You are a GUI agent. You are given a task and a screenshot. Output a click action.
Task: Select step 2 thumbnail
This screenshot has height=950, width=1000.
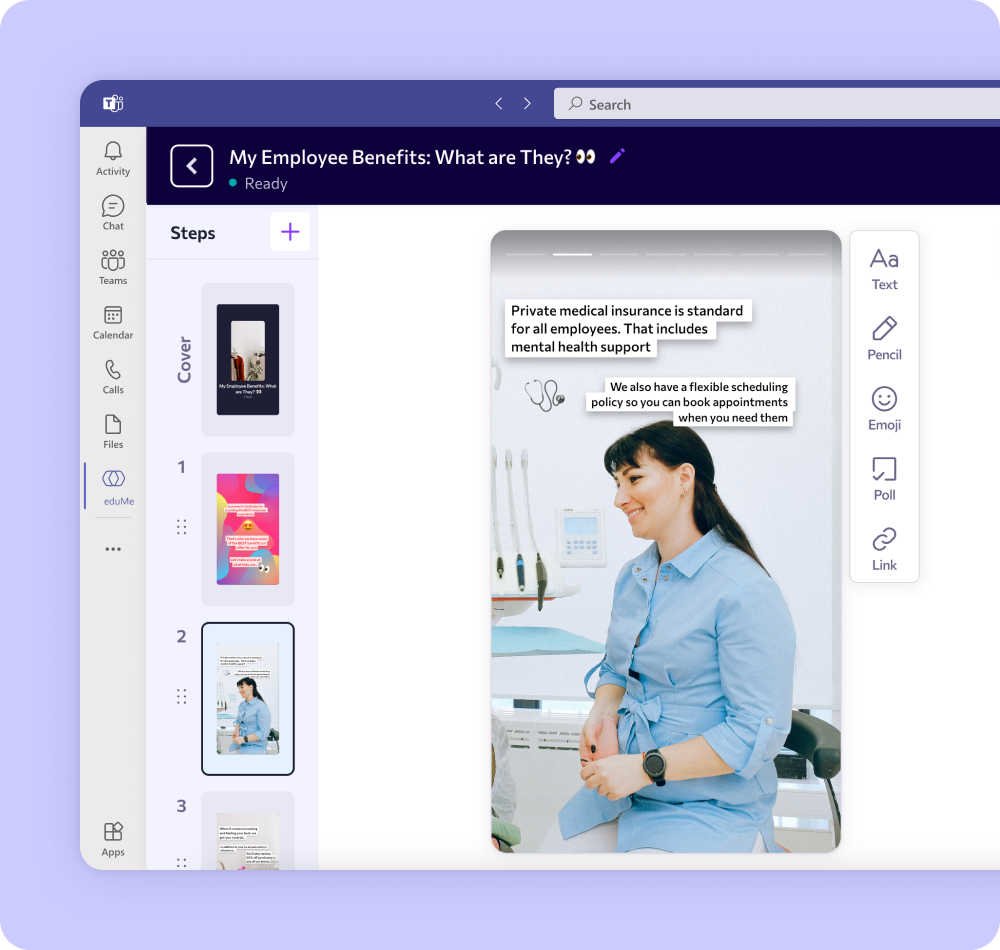coord(248,699)
